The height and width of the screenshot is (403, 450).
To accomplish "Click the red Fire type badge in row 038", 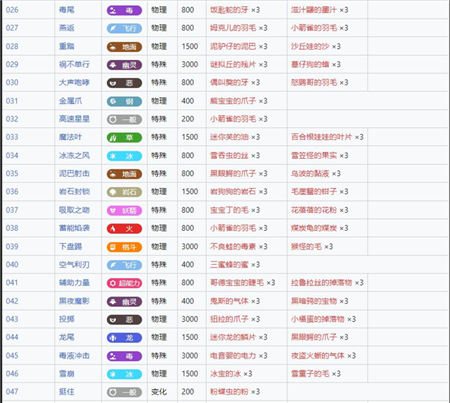I will click(x=124, y=229).
